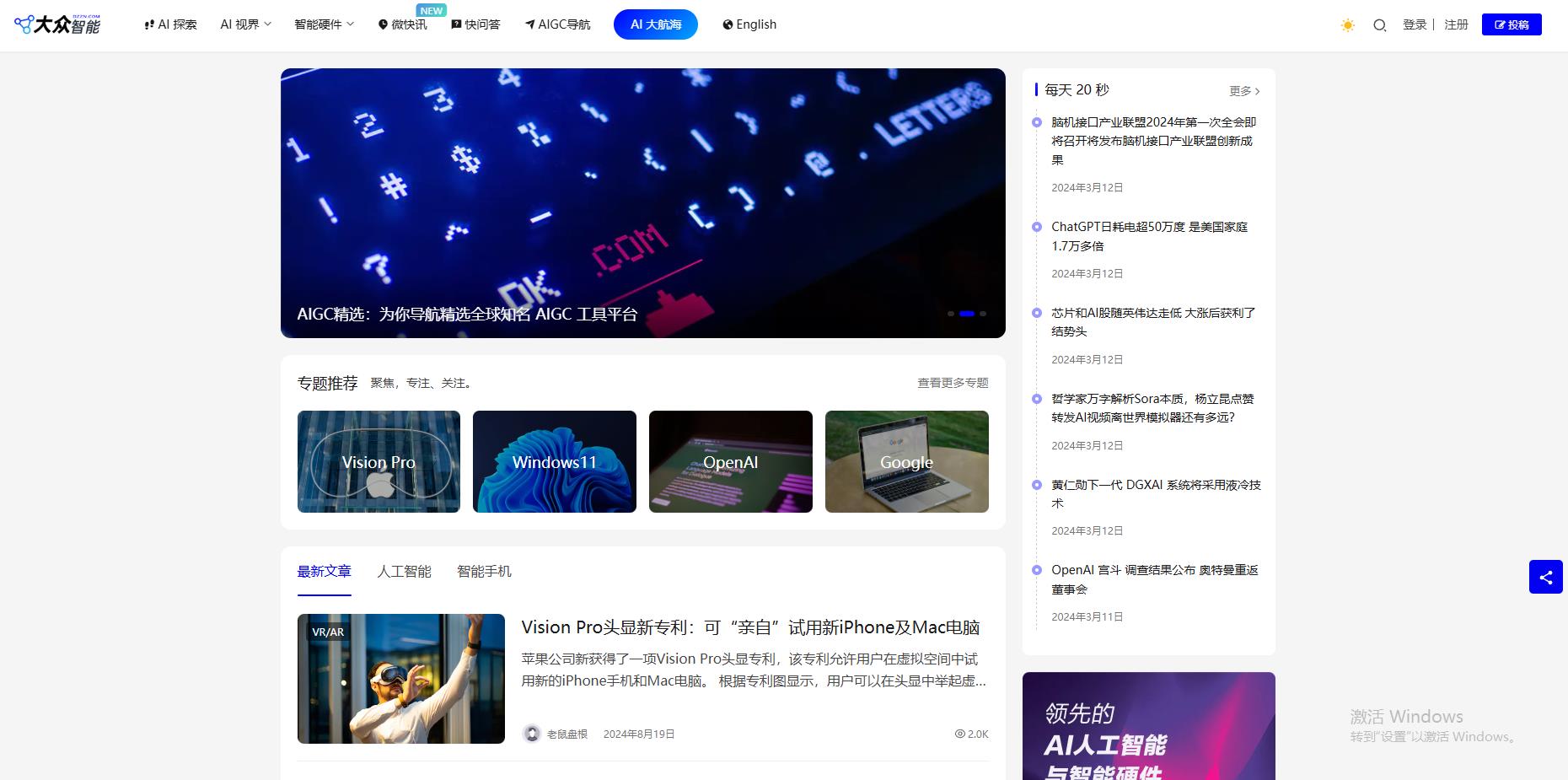Click the globe icon next to English

click(726, 24)
